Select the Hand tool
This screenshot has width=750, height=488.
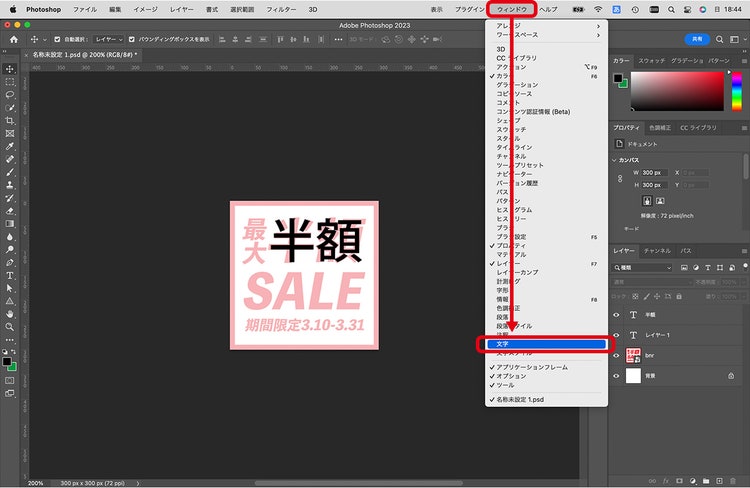tap(10, 314)
